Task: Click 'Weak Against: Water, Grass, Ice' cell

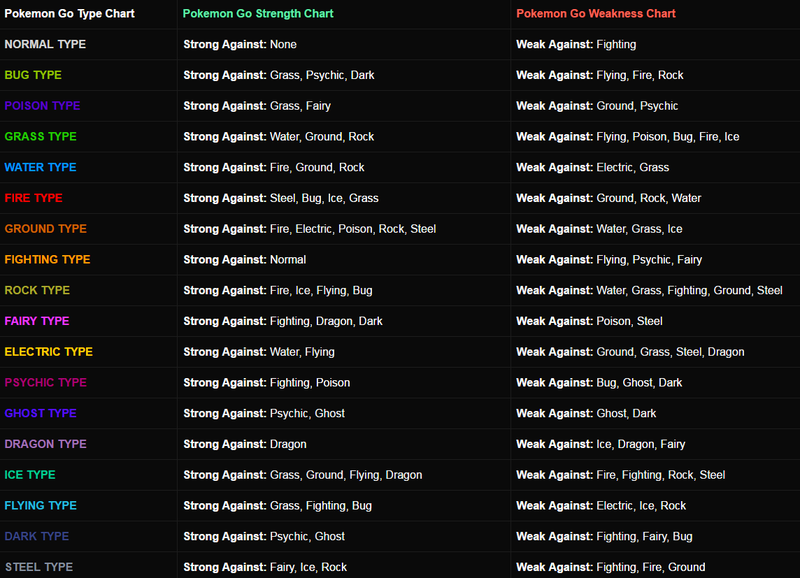Action: pyautogui.click(x=599, y=229)
